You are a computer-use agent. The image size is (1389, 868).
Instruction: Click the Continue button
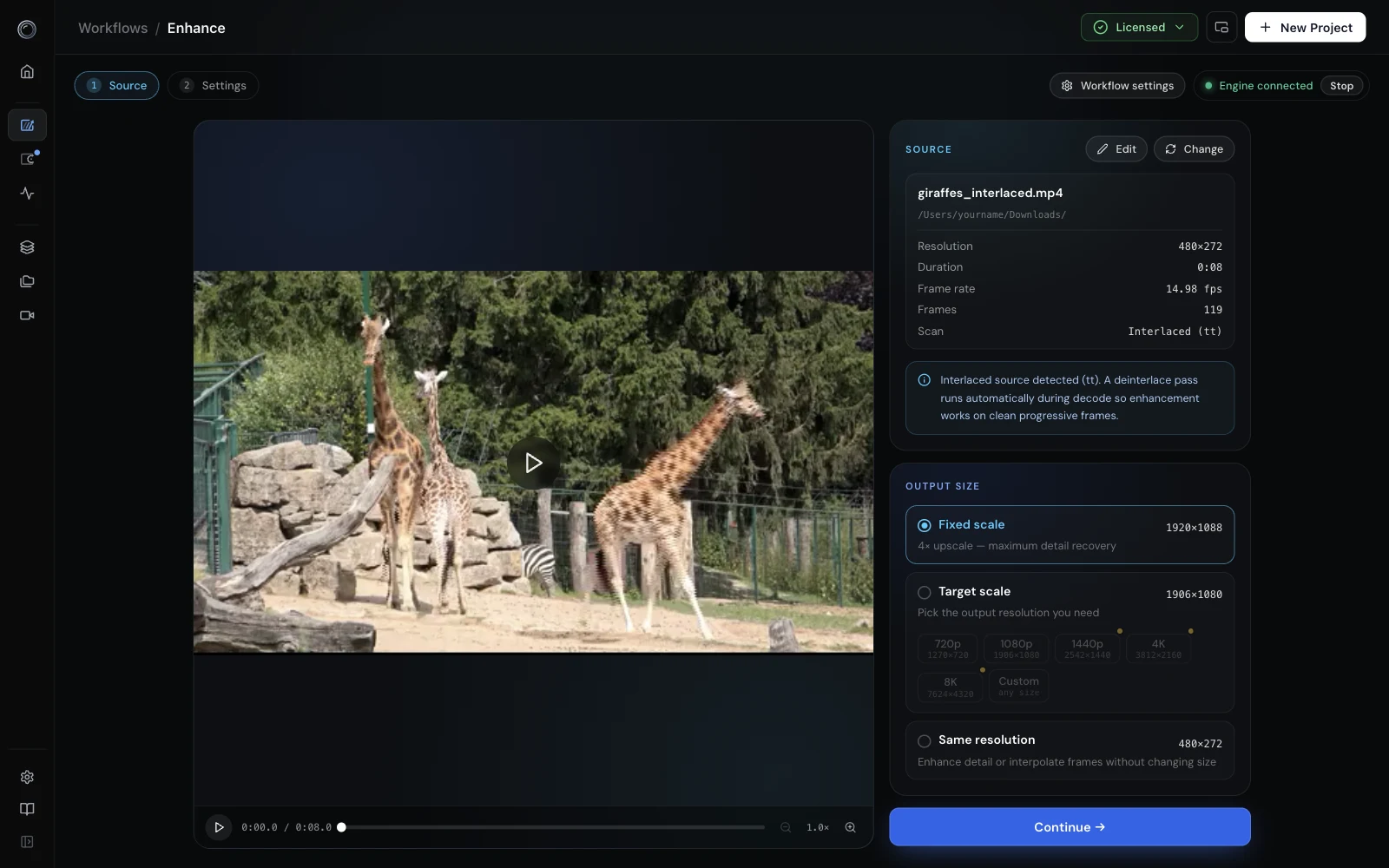(1070, 827)
